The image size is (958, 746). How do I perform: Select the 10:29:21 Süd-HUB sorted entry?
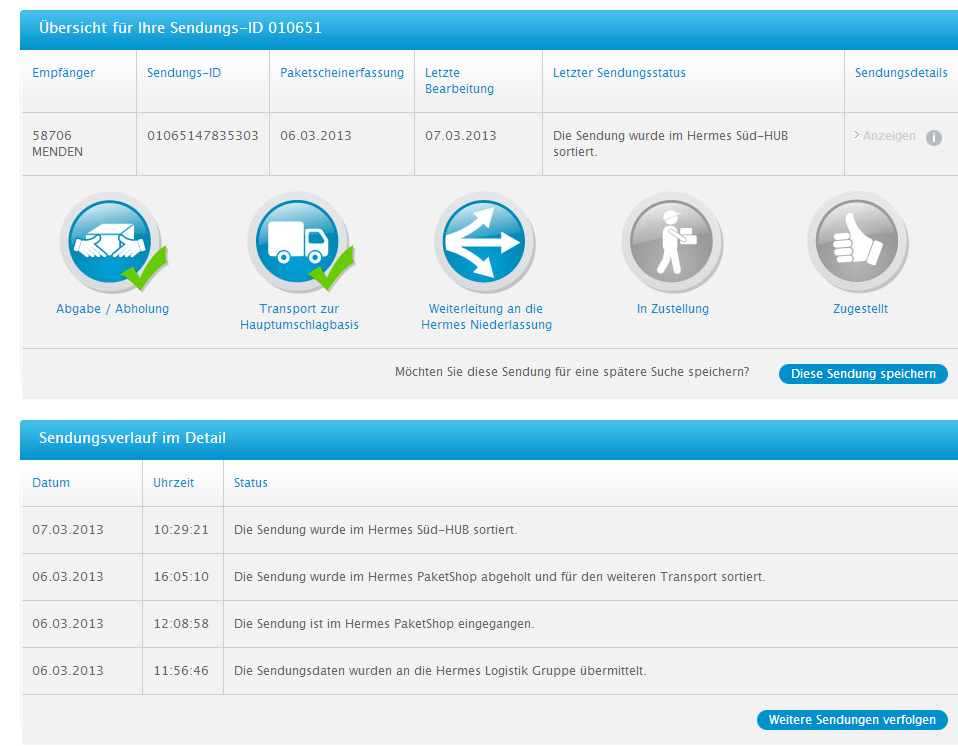pos(375,530)
